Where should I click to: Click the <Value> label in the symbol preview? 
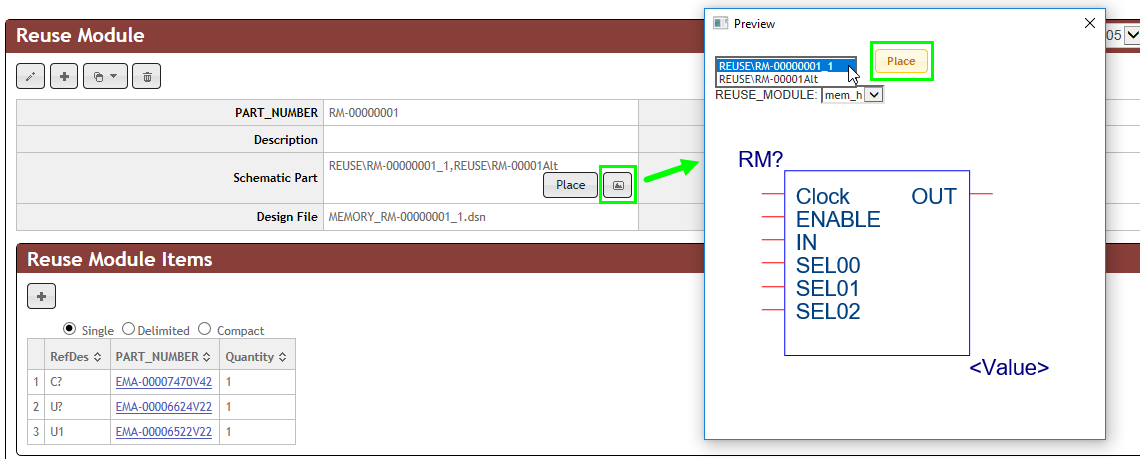pos(1009,367)
